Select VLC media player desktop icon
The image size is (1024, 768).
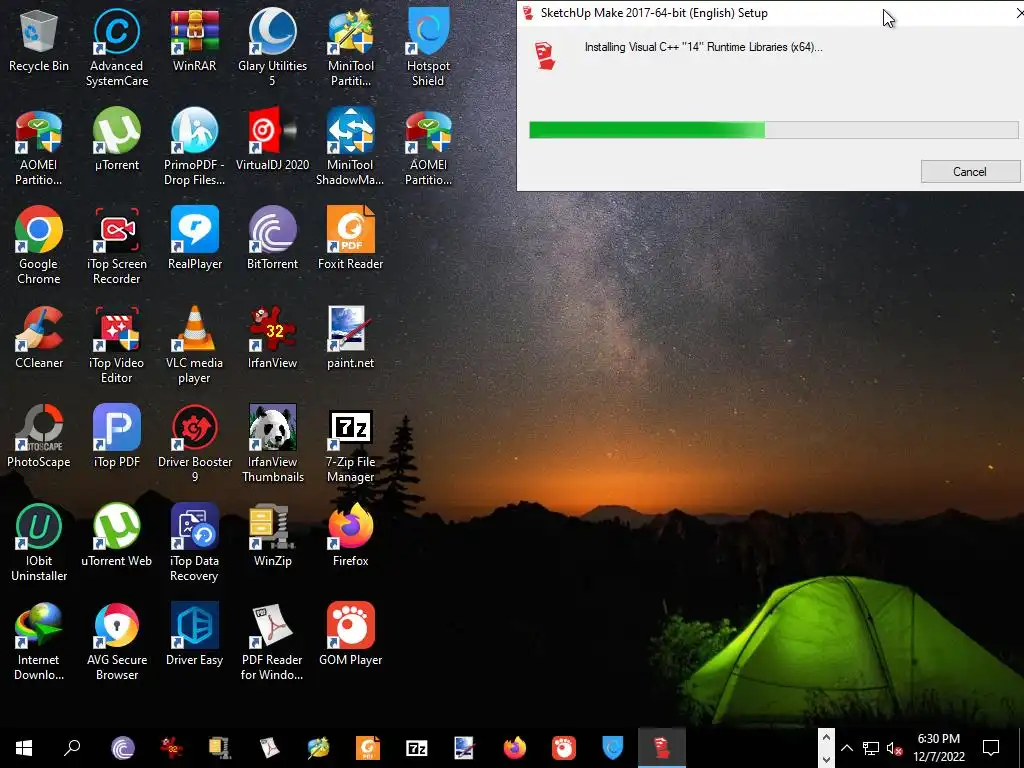coord(195,345)
